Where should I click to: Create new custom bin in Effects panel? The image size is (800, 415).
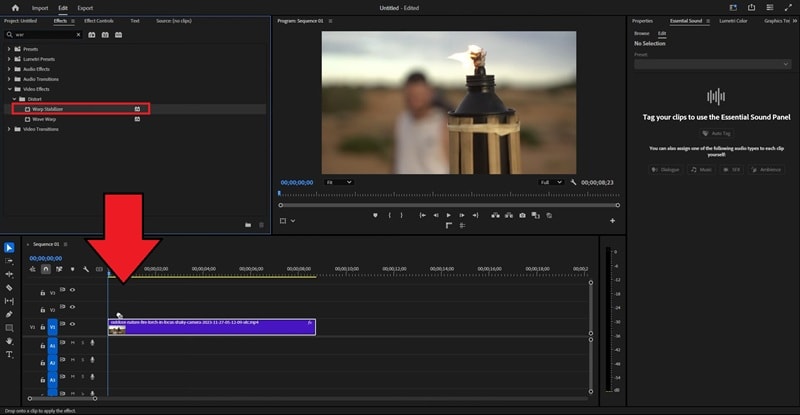click(x=248, y=225)
